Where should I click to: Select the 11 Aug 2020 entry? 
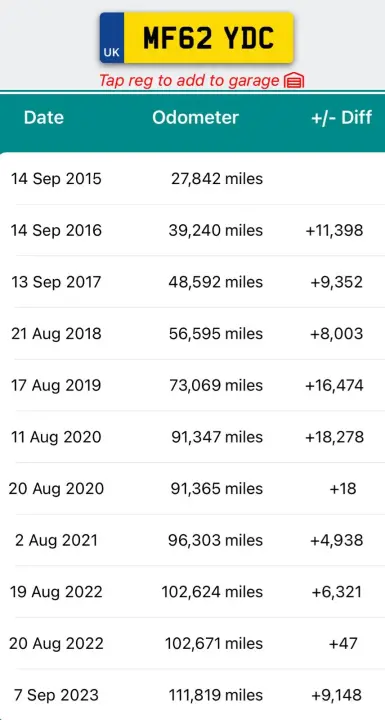[192, 437]
